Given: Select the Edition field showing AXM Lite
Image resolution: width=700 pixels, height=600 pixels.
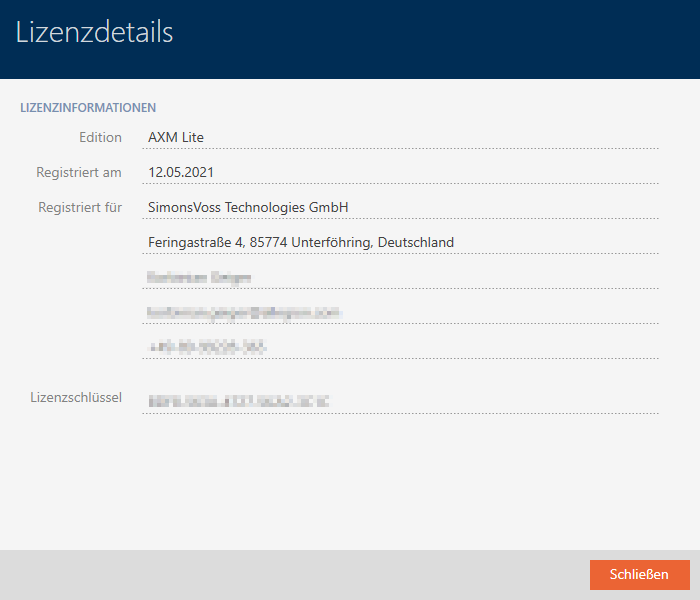Looking at the screenshot, I should tap(400, 137).
